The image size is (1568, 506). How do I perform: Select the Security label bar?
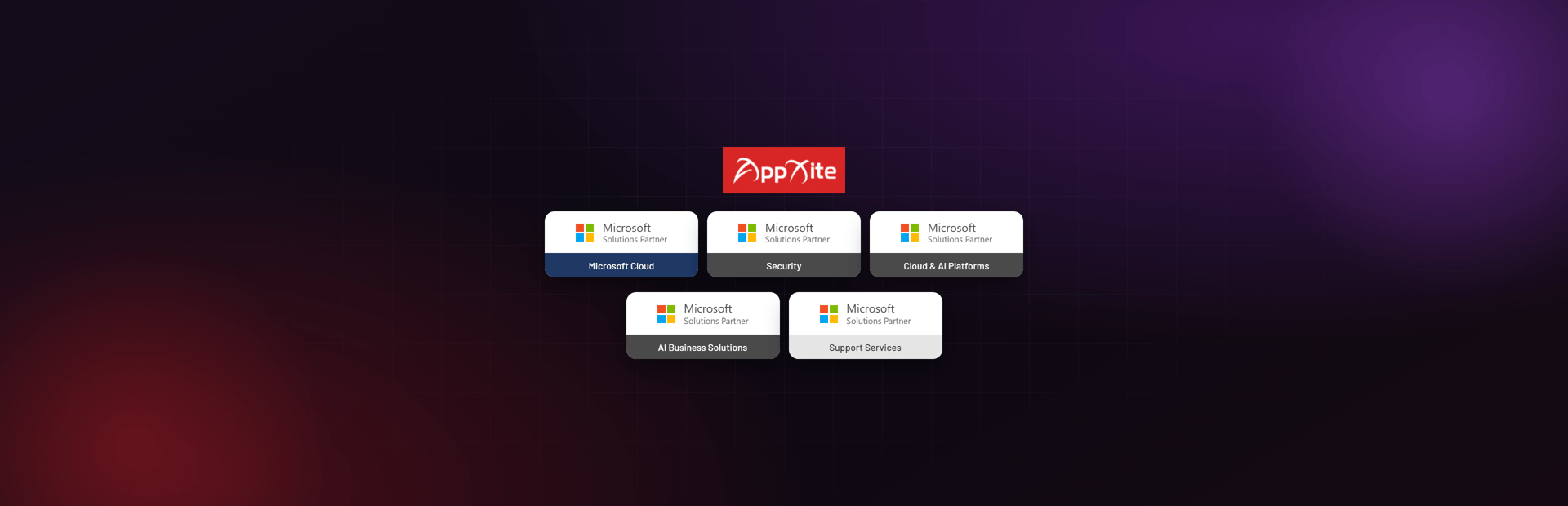784,265
